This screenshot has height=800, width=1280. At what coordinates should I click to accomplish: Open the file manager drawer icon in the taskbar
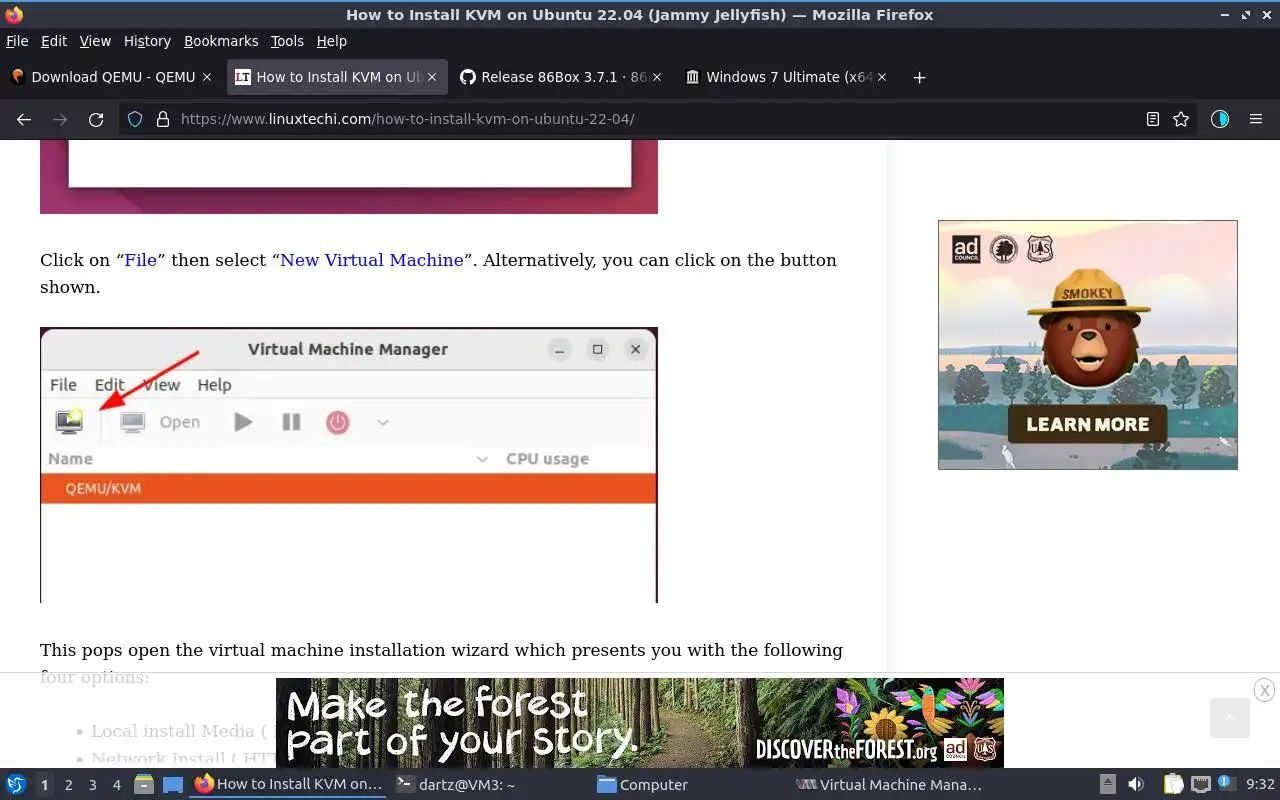(144, 785)
